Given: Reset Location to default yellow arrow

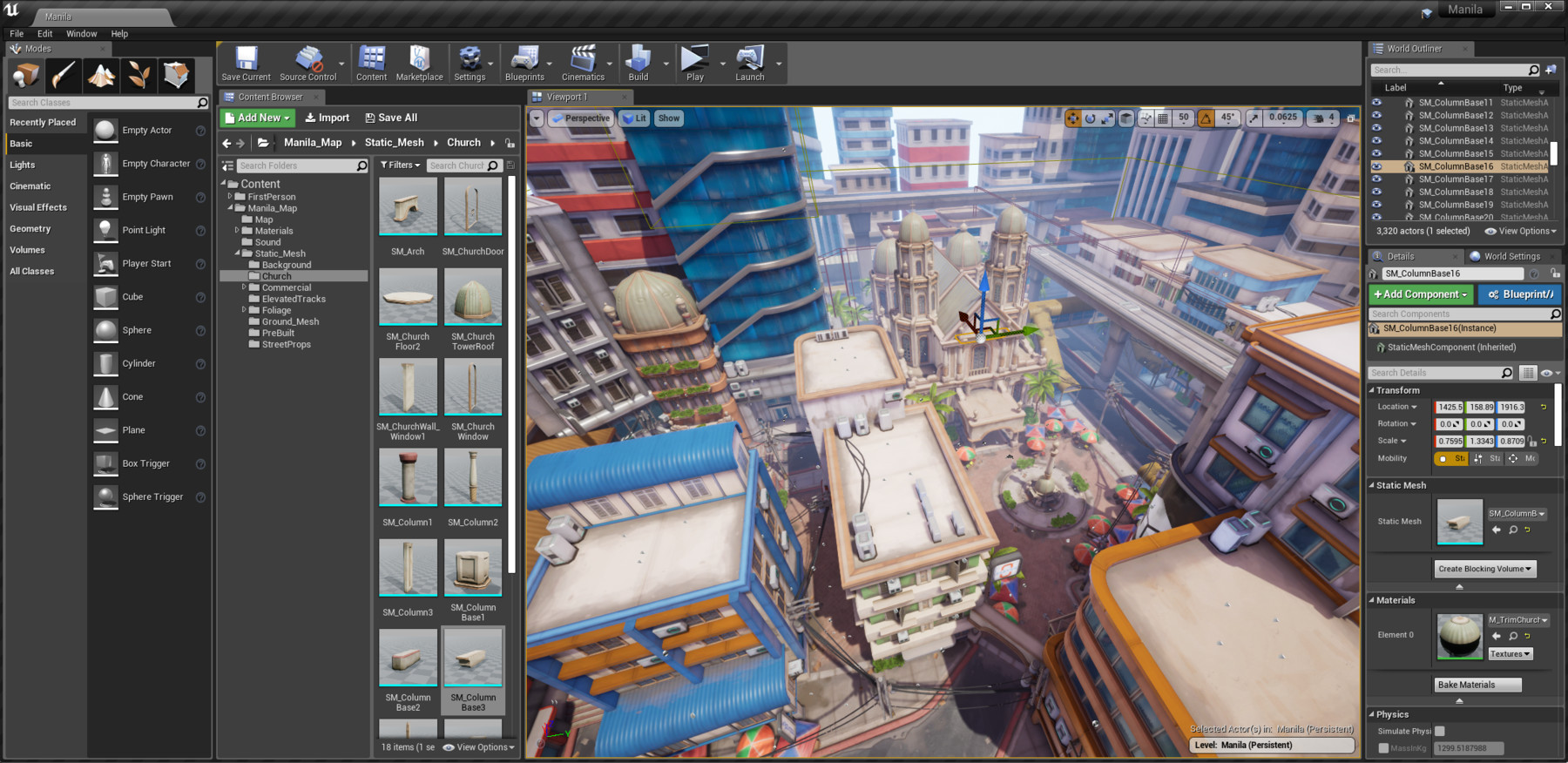Looking at the screenshot, I should [1544, 407].
